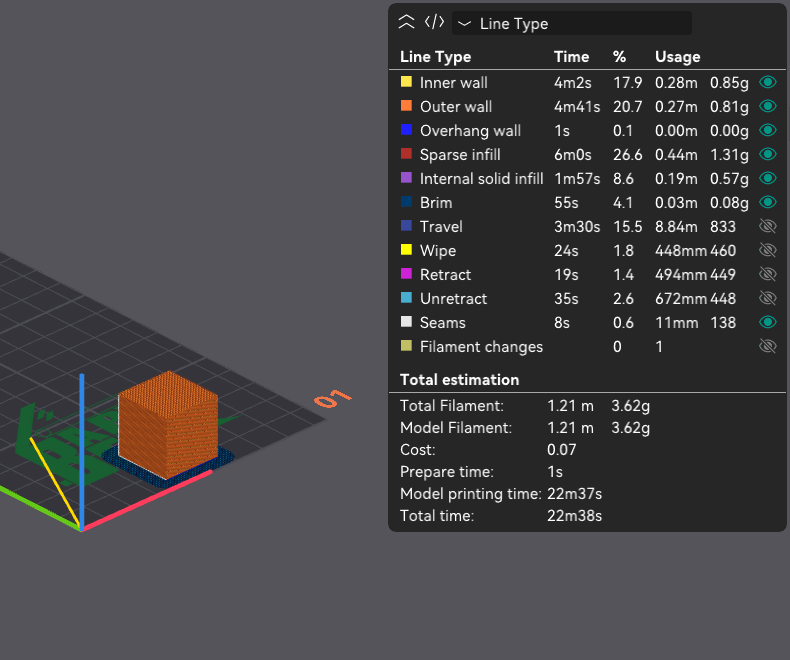This screenshot has height=660, width=790.
Task: Collapse the legend panel with double-chevron icon
Action: (406, 23)
